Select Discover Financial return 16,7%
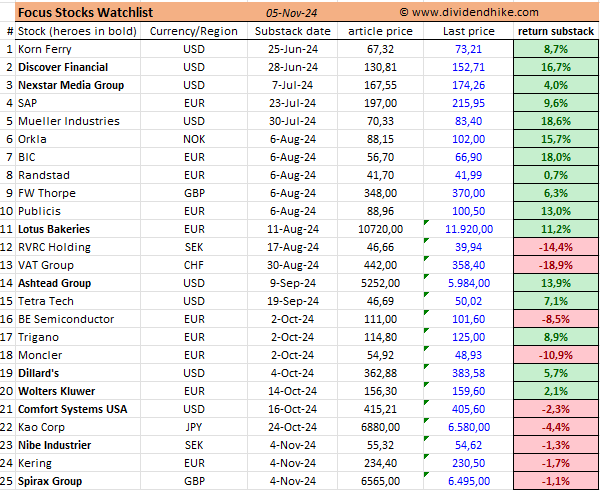This screenshot has height=490, width=600. click(556, 67)
